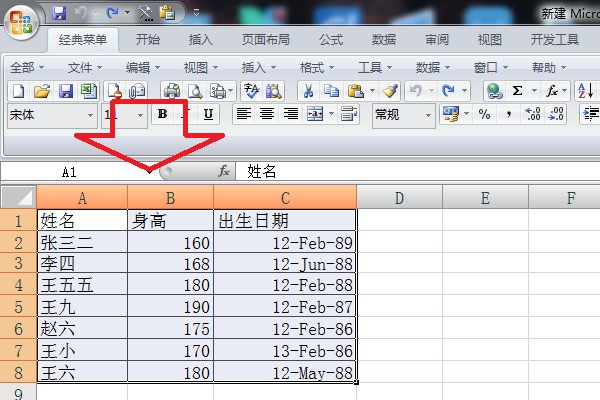Image resolution: width=600 pixels, height=400 pixels.
Task: Open the merge cells dropdown arrow
Action: (x=331, y=114)
